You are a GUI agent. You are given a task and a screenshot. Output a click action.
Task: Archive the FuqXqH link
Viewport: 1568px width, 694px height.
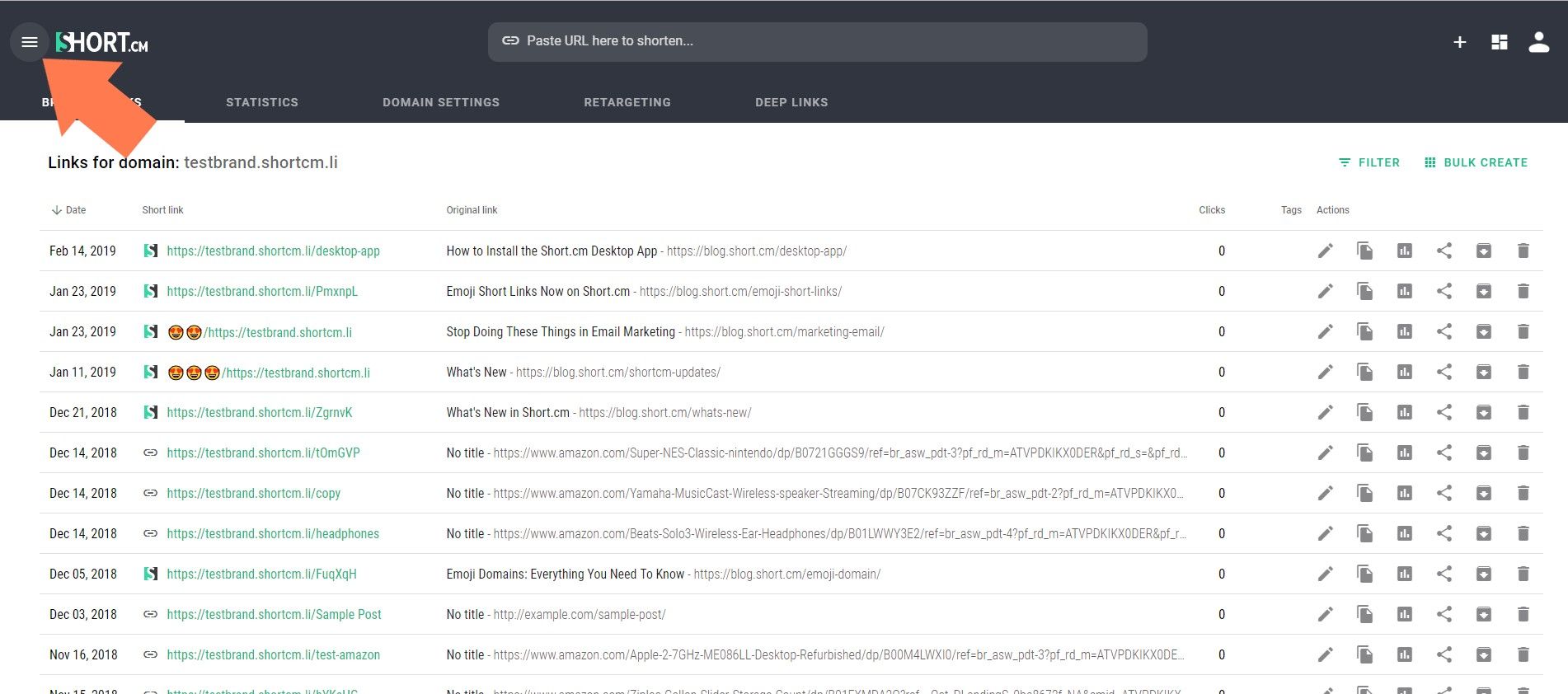pos(1483,574)
